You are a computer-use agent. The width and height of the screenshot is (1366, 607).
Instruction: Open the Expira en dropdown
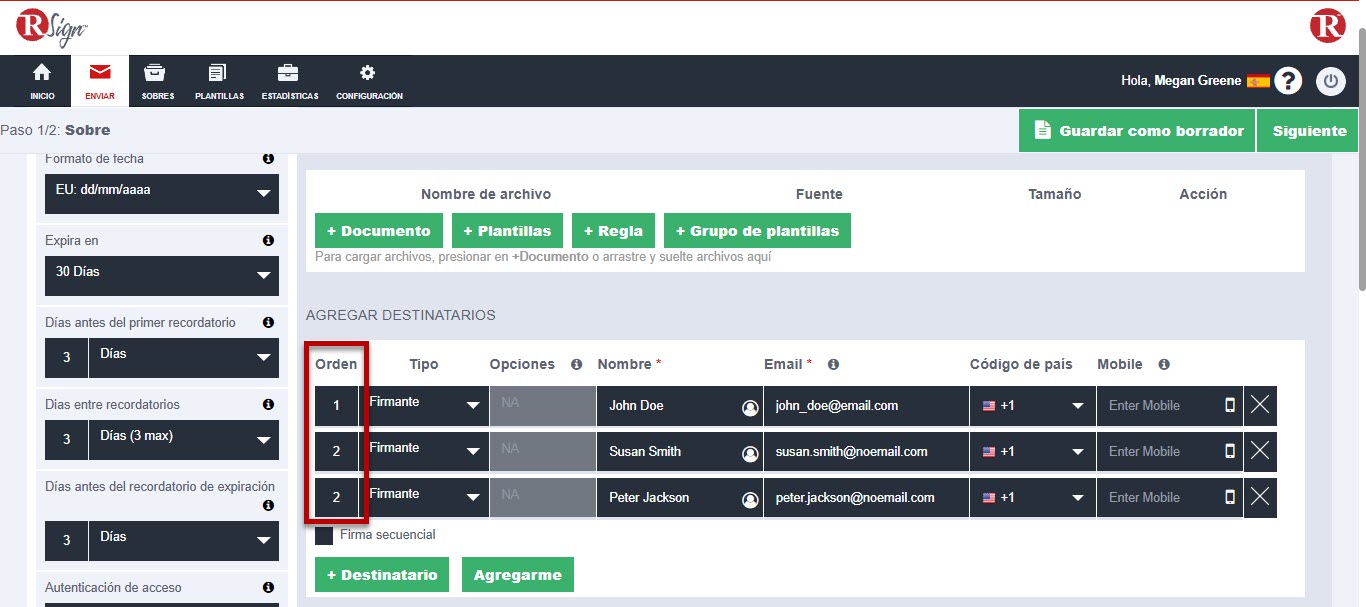coord(161,276)
